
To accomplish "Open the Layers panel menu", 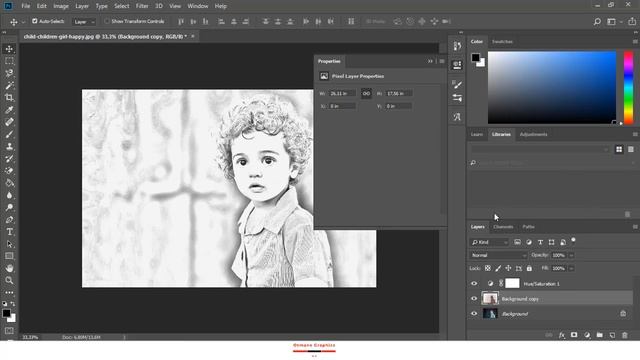I will pos(635,227).
